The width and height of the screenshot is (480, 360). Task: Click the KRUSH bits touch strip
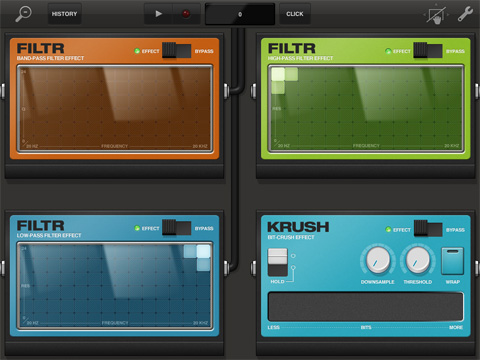[x=366, y=307]
